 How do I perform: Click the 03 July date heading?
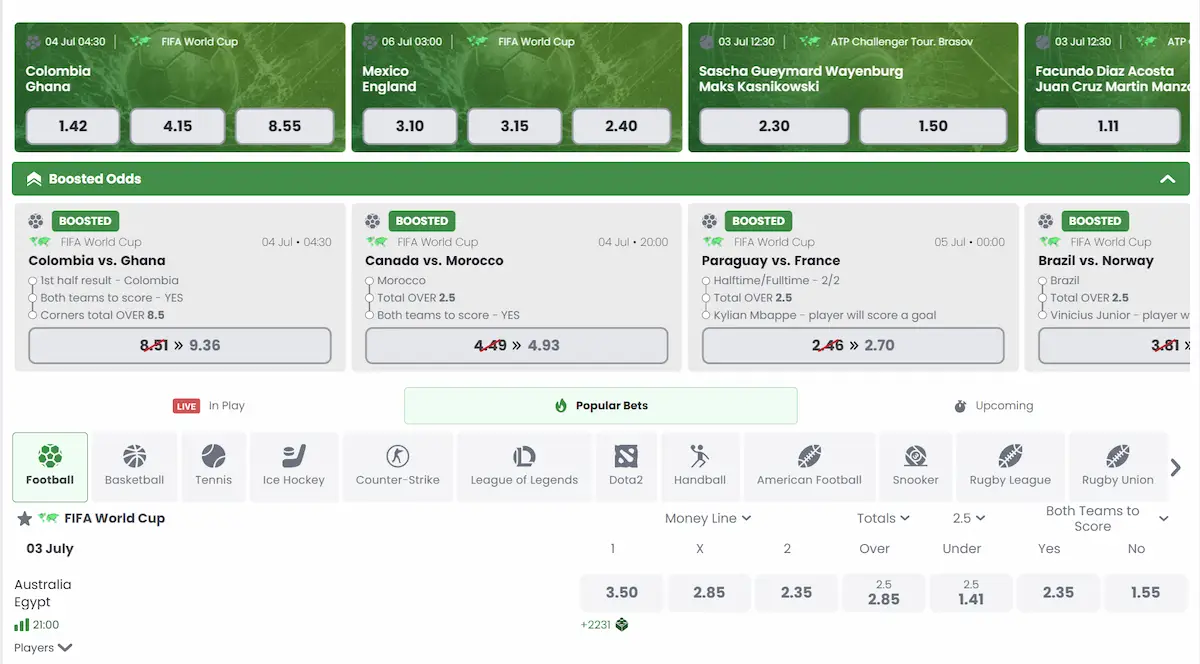click(50, 548)
